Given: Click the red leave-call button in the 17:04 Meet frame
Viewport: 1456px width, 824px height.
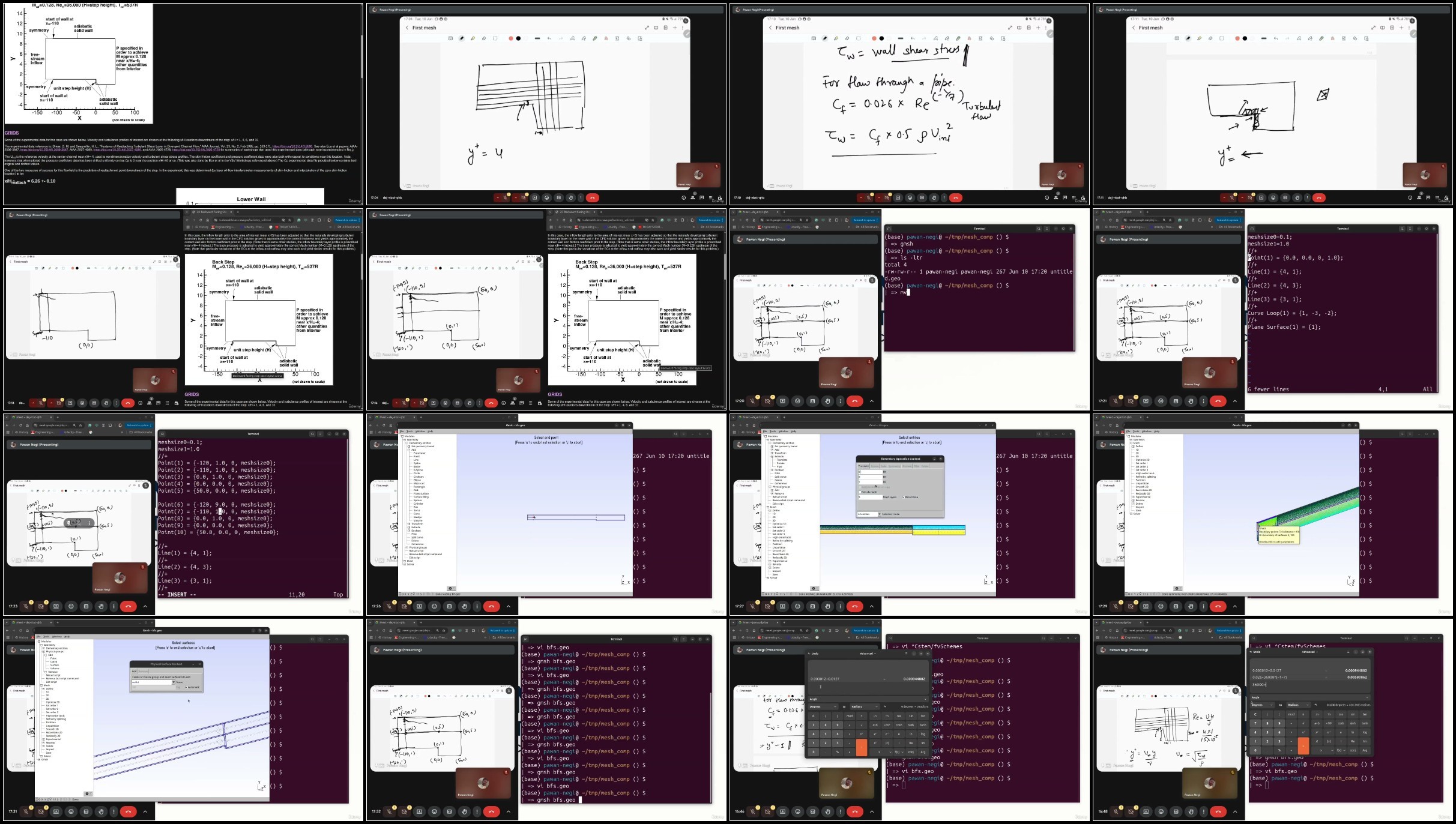Looking at the screenshot, I should [x=592, y=197].
